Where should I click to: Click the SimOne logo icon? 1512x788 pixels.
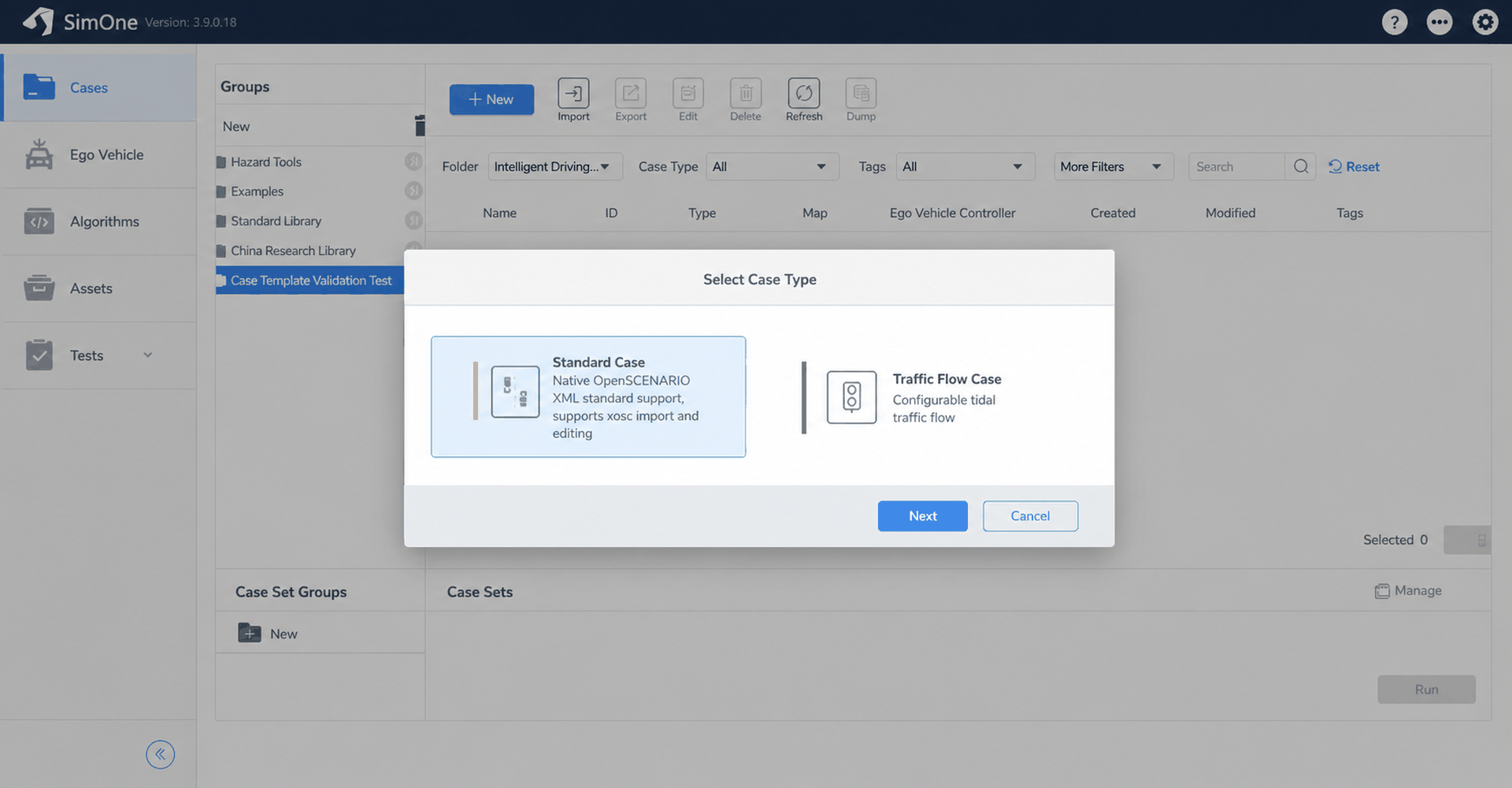39,21
